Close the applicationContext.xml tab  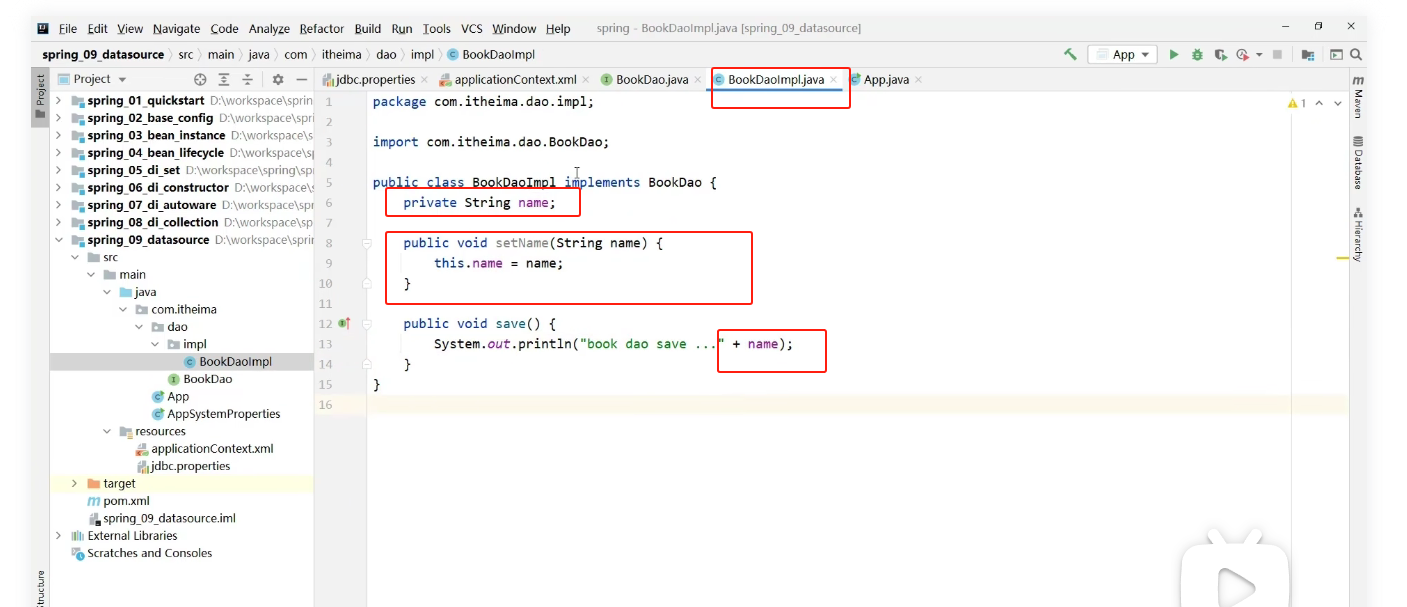pyautogui.click(x=586, y=80)
